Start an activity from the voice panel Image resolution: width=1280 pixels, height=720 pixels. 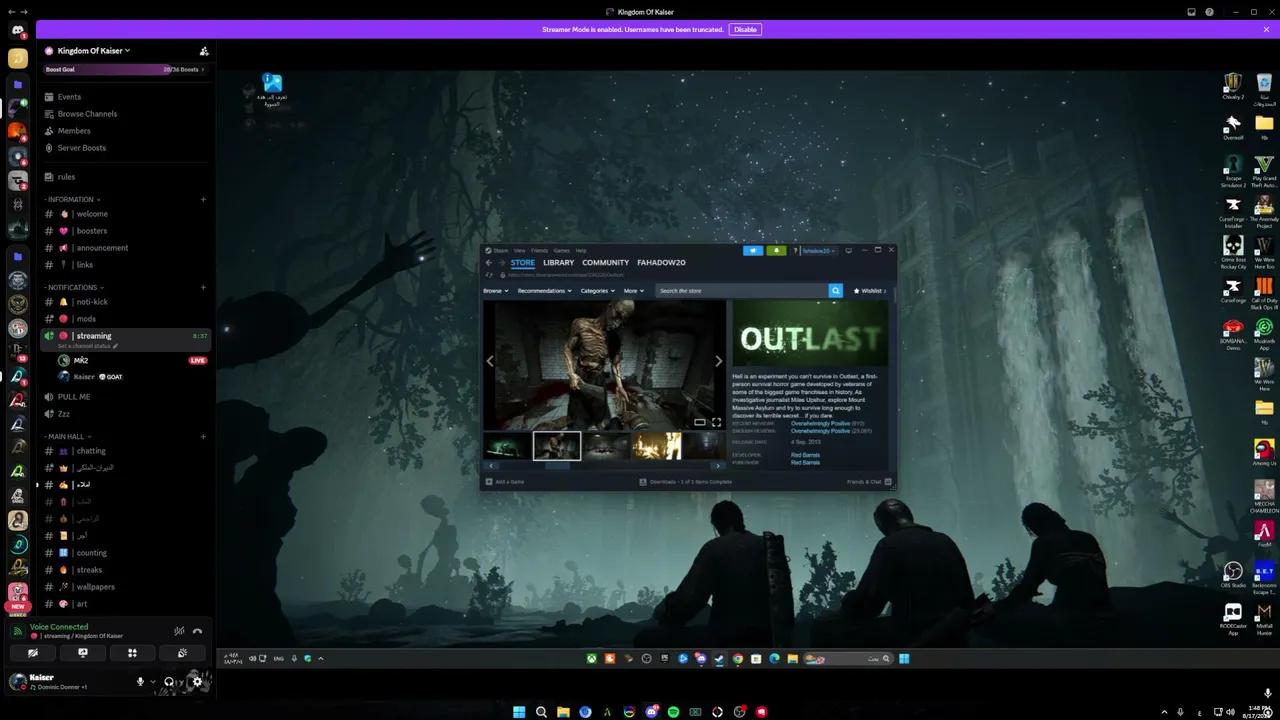(x=132, y=653)
